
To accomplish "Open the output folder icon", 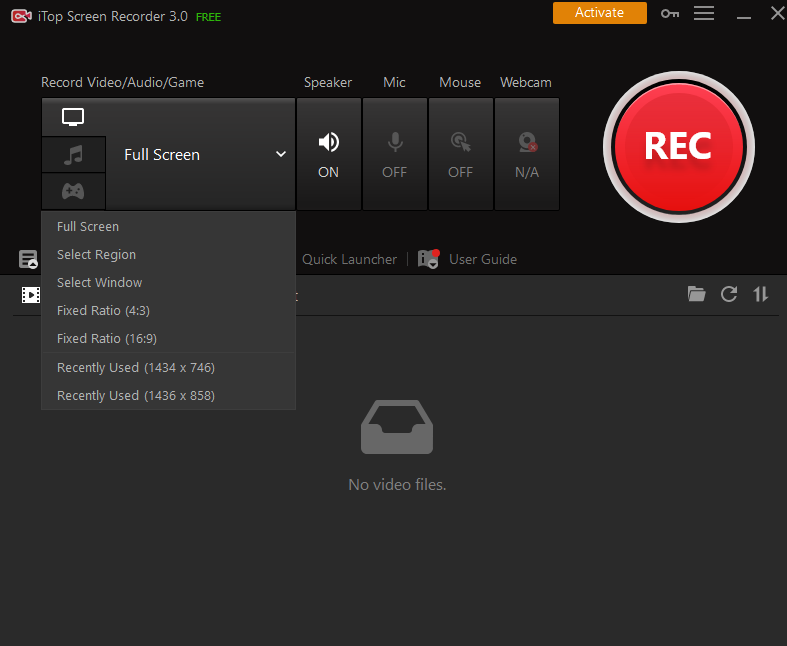I will tap(697, 294).
